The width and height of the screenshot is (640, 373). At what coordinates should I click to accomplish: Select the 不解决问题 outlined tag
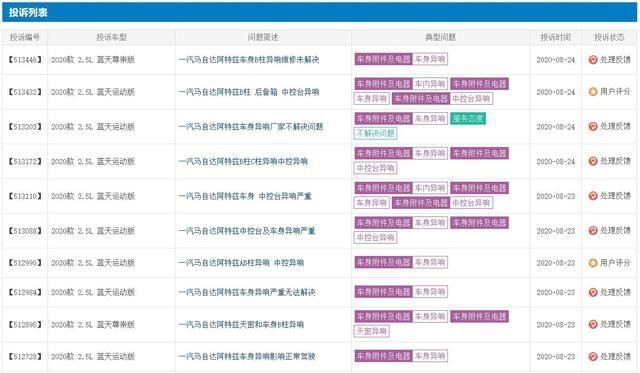375,133
